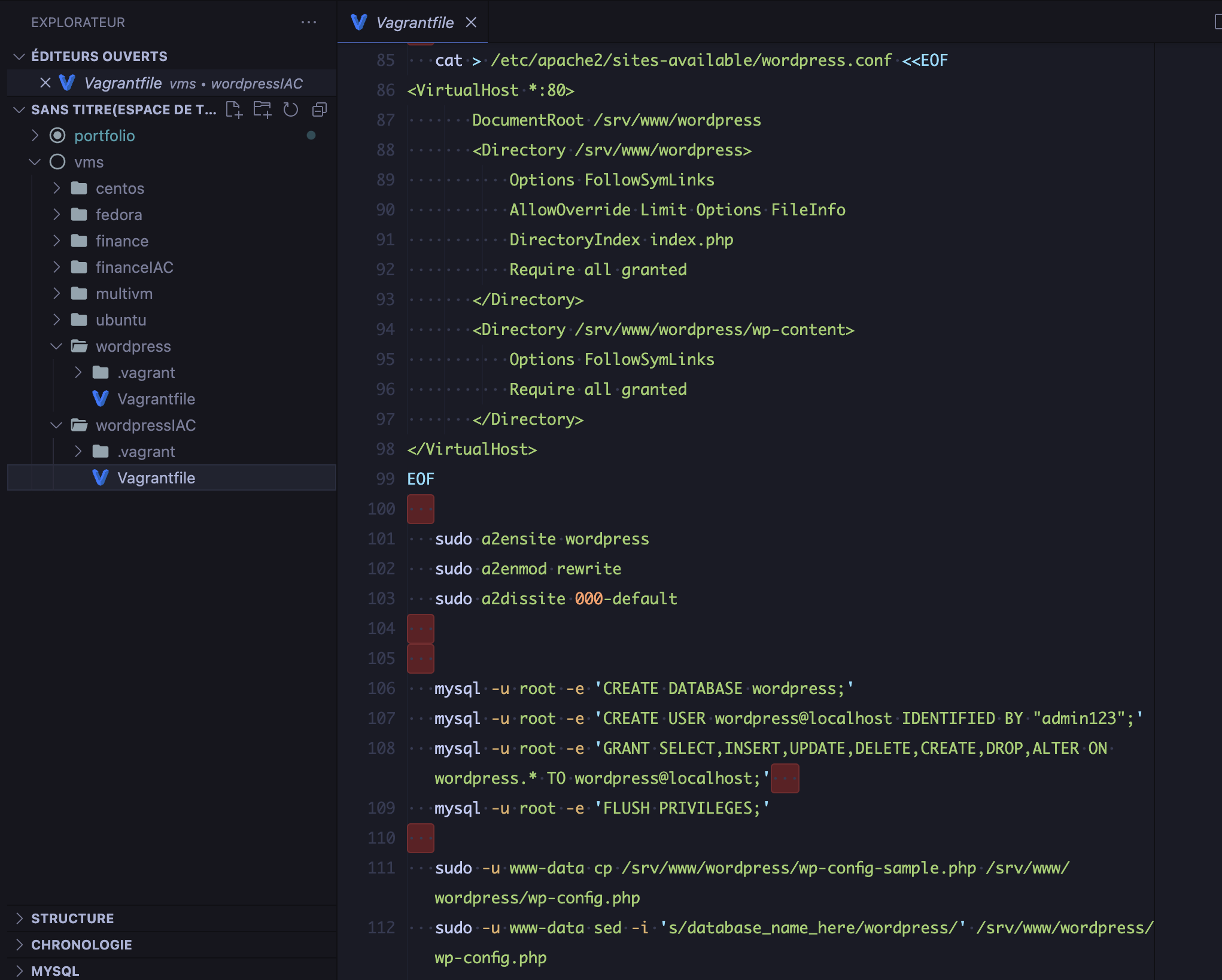Image resolution: width=1222 pixels, height=980 pixels.
Task: Click the New Folder icon in workspace header
Action: pyautogui.click(x=262, y=109)
